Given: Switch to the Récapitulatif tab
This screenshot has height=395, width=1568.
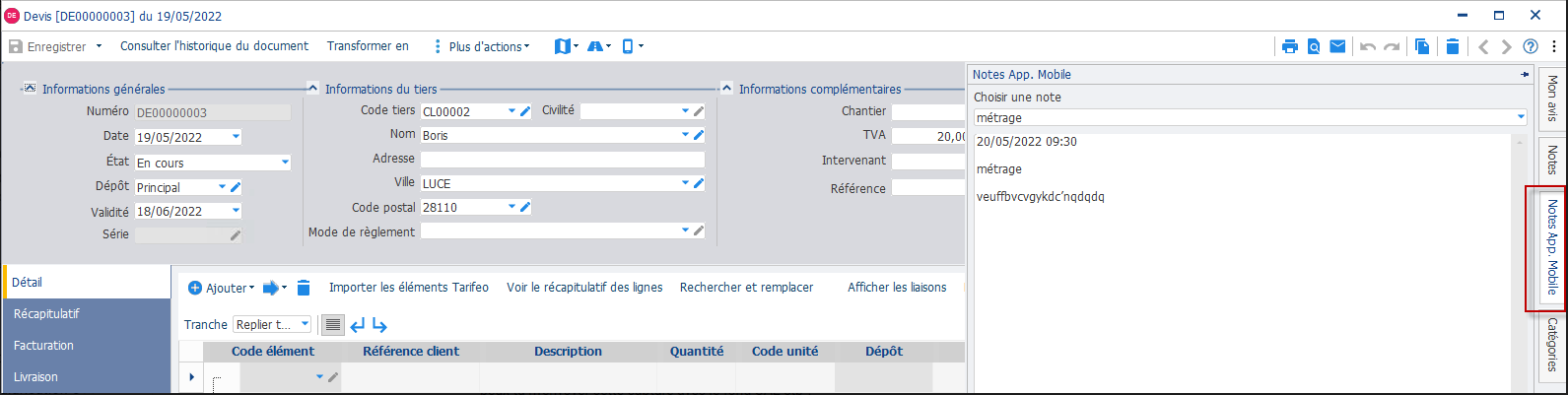Looking at the screenshot, I should pos(87,314).
